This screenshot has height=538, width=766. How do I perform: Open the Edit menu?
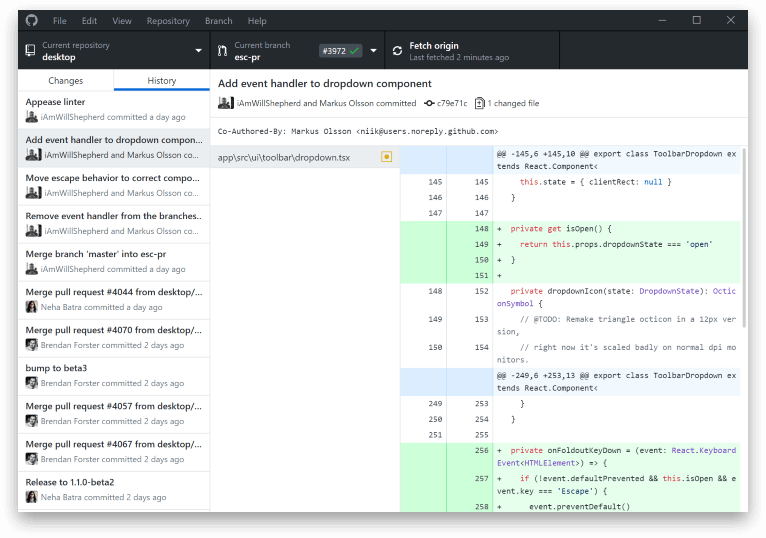click(x=89, y=21)
